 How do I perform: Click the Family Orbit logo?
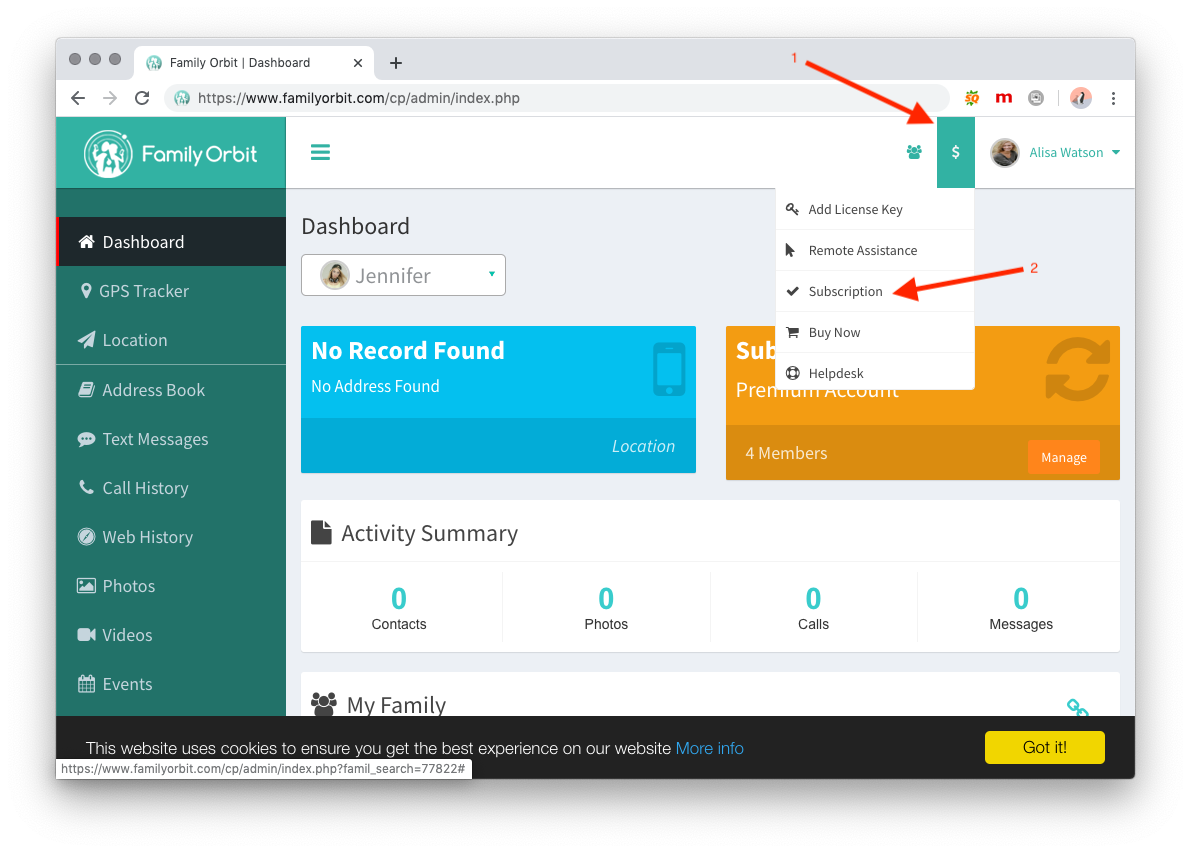coord(171,154)
